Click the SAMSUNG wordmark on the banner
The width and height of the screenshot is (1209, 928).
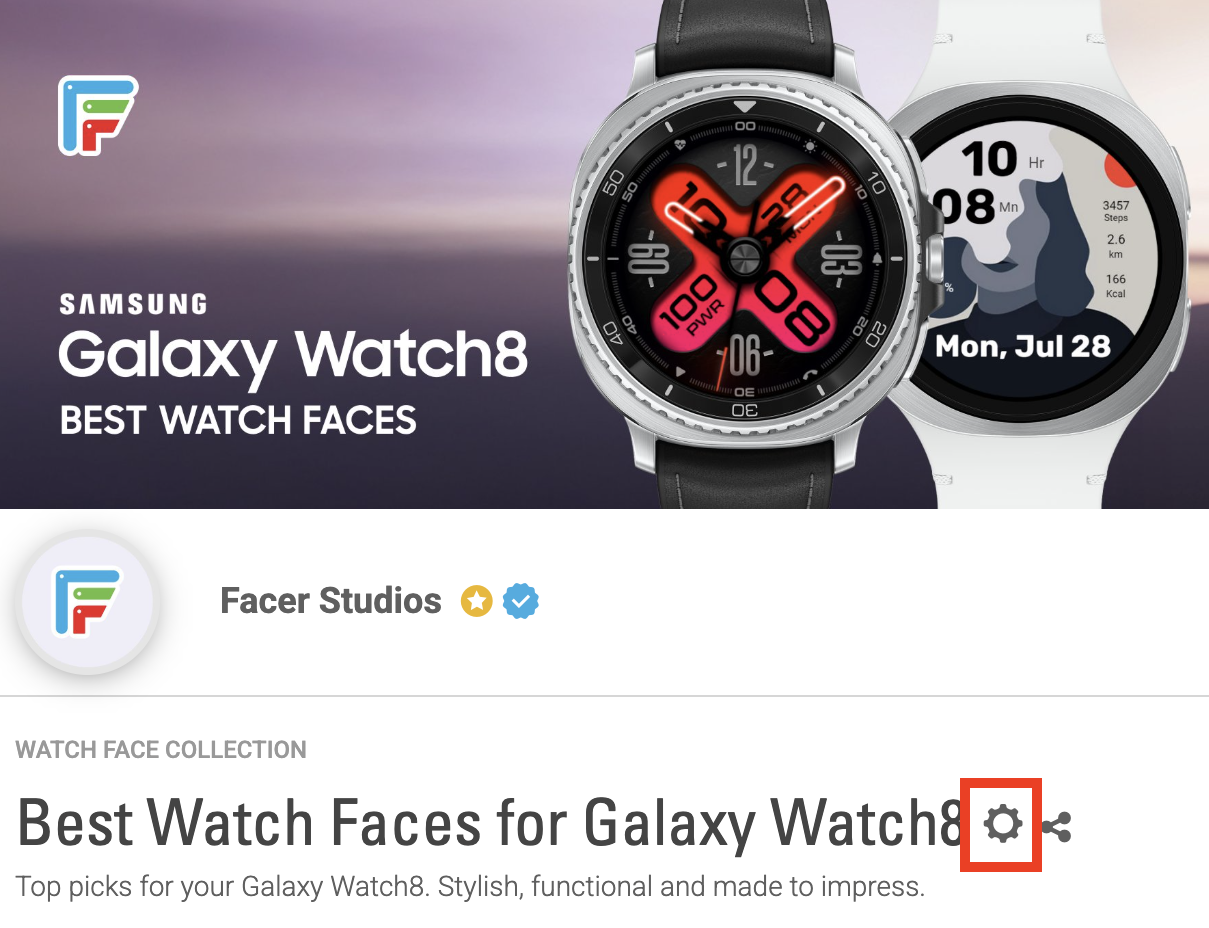pyautogui.click(x=133, y=304)
